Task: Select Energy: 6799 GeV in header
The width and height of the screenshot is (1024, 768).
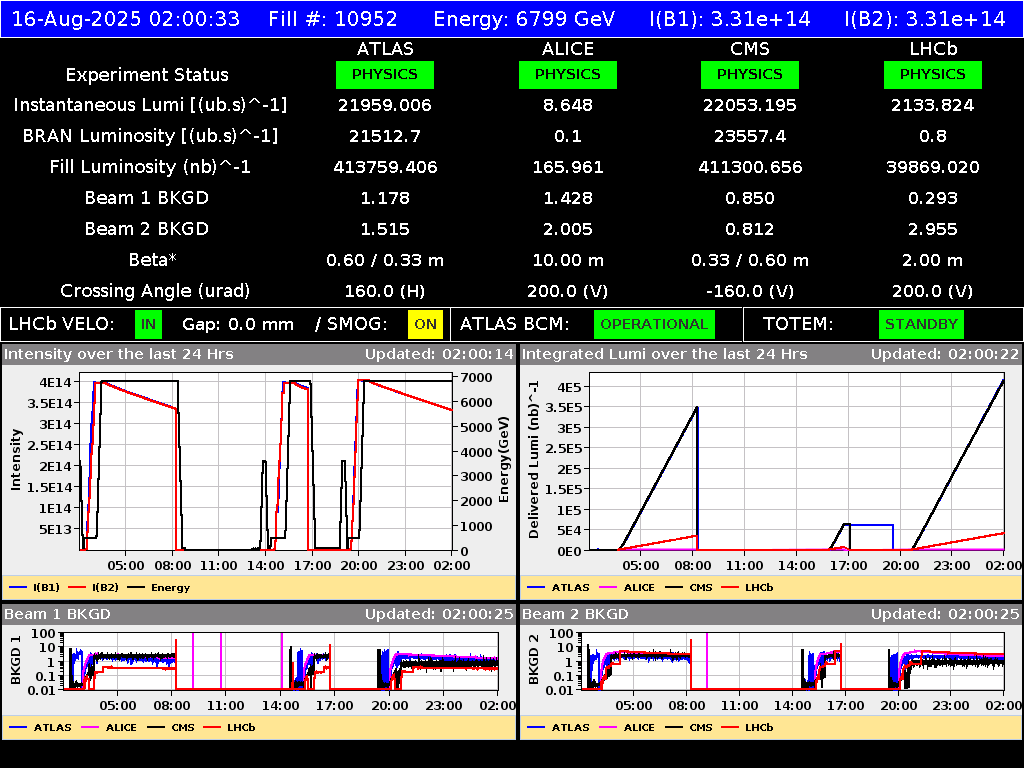Action: coord(524,19)
